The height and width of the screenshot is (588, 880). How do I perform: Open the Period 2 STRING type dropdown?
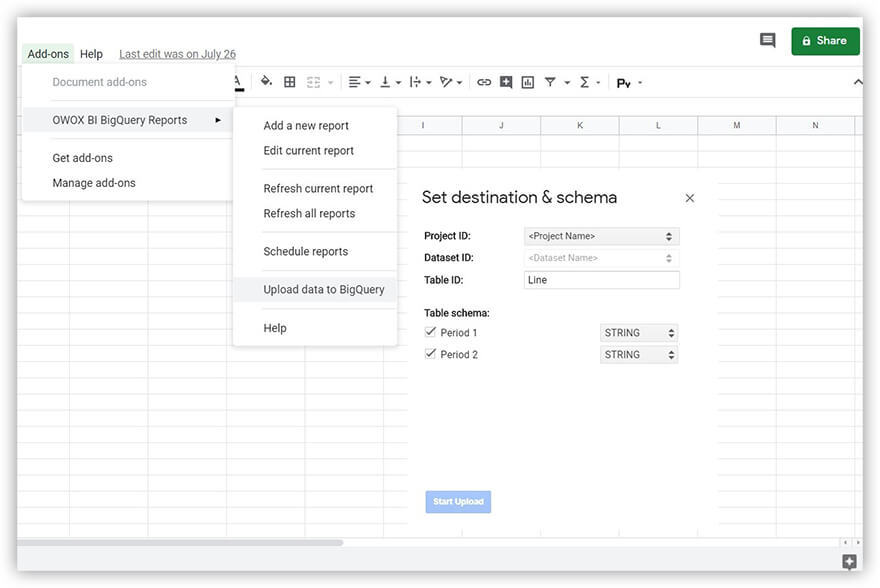(639, 355)
